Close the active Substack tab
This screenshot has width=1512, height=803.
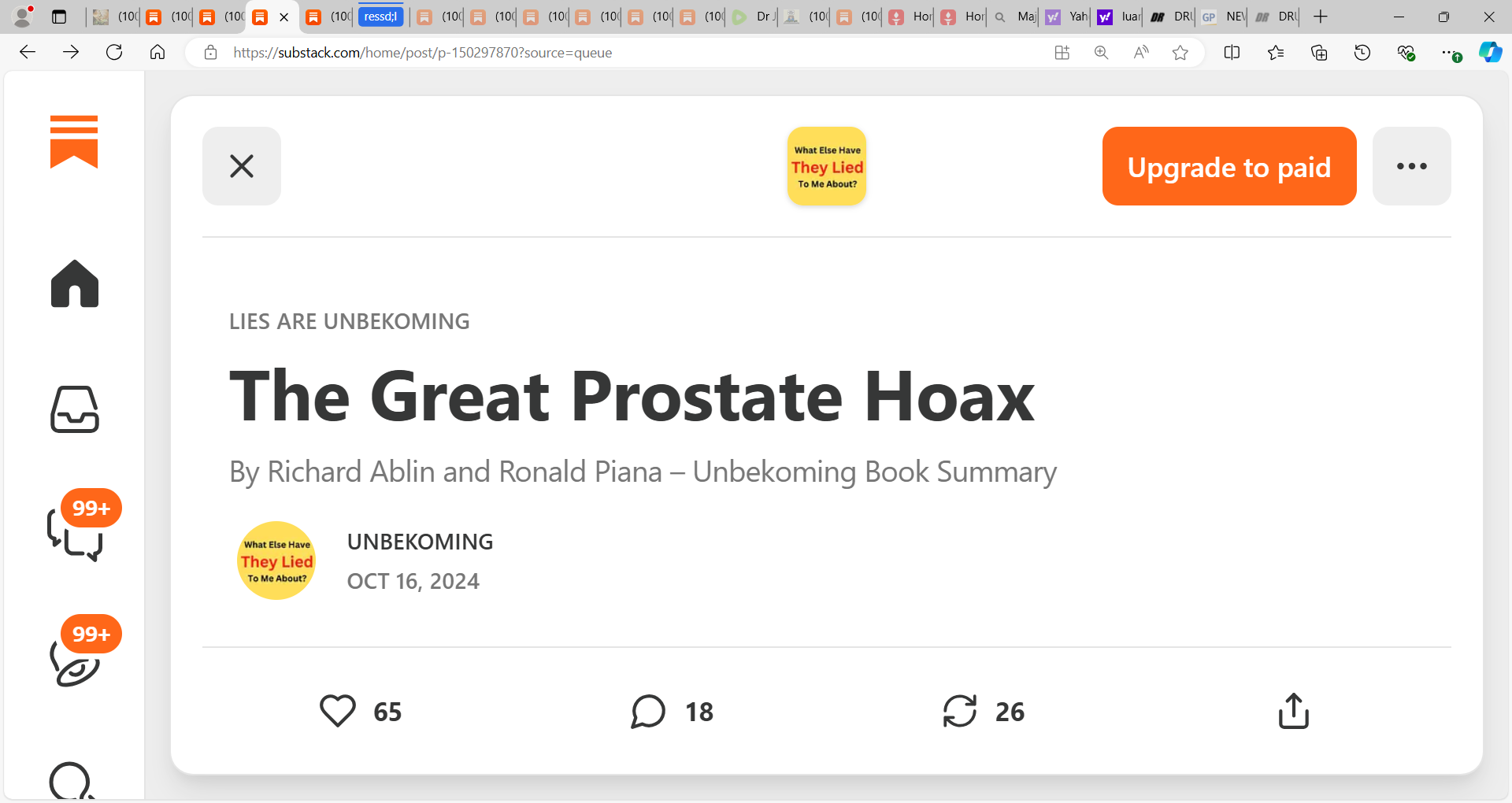pos(284,17)
